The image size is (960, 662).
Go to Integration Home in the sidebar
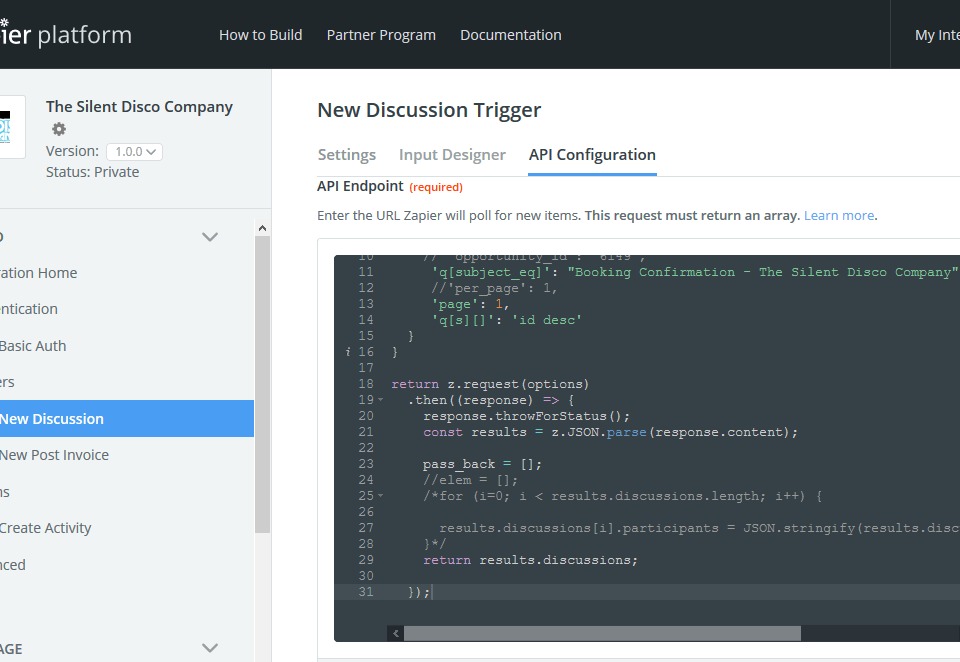pos(39,273)
